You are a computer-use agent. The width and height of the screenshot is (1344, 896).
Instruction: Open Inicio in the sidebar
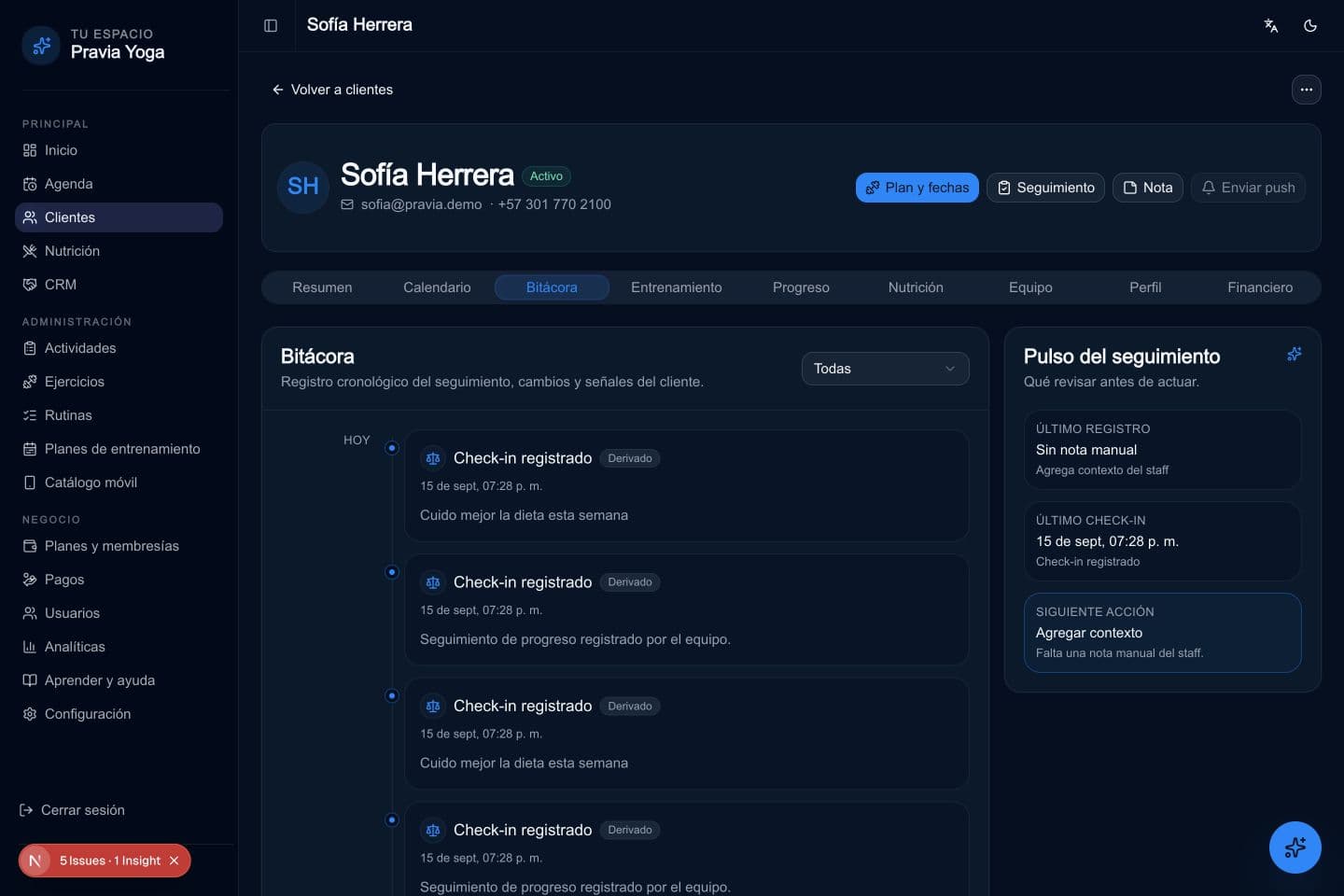point(119,150)
